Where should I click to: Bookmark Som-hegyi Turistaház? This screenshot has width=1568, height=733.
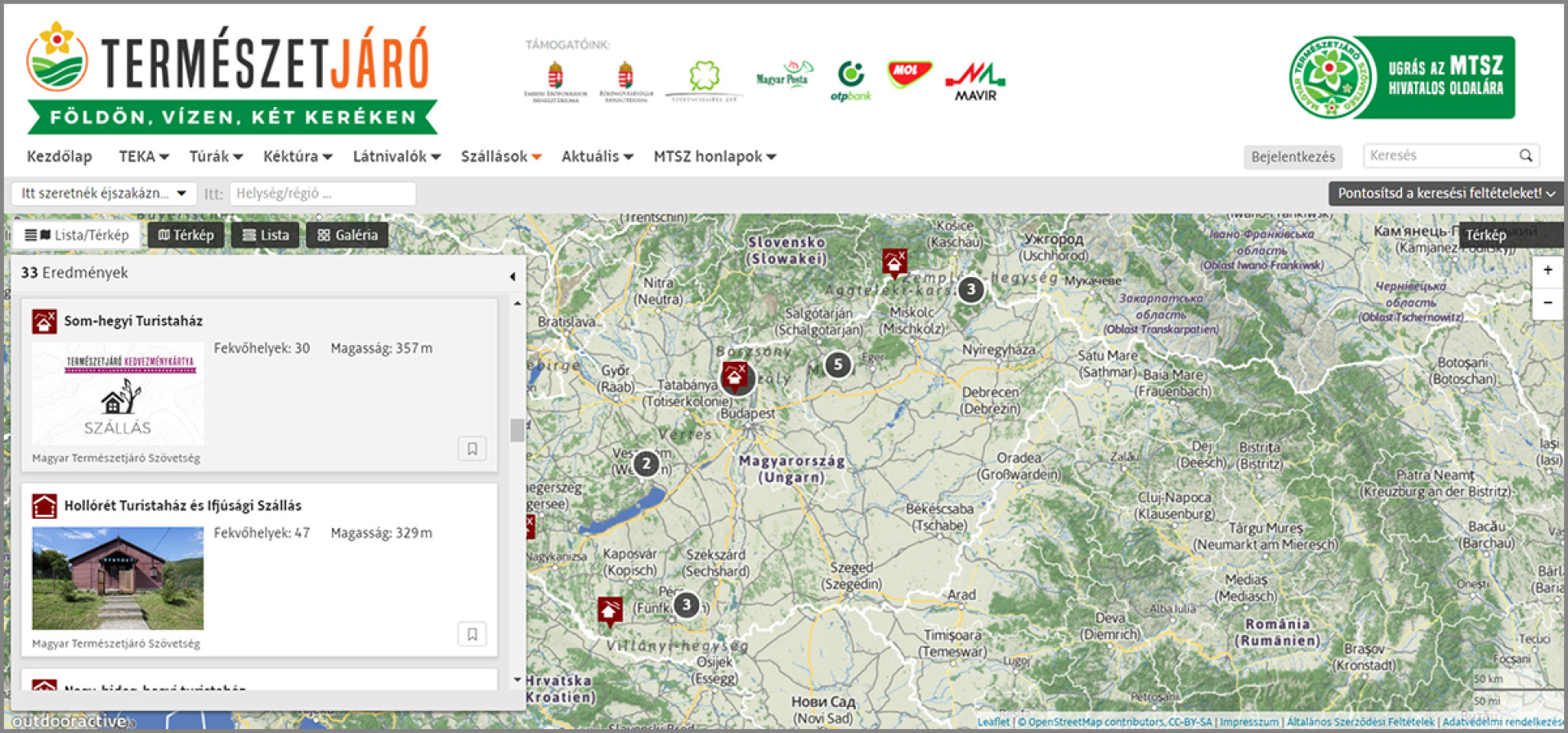472,449
